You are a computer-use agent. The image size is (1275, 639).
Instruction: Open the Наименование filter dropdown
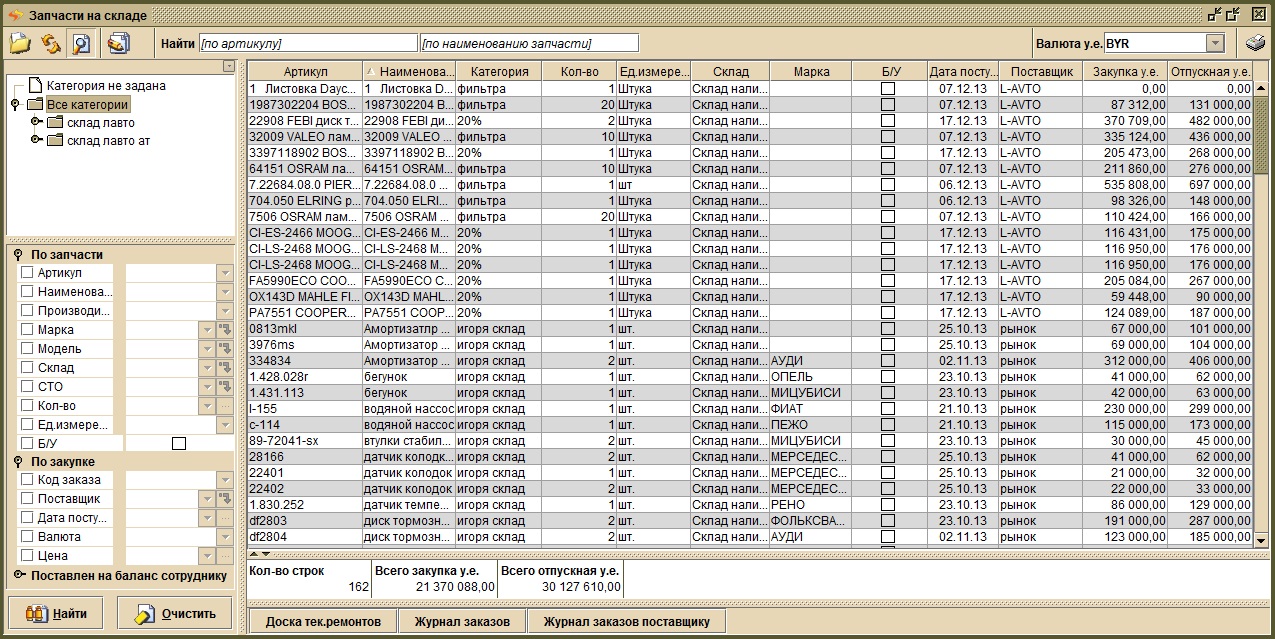coord(225,292)
